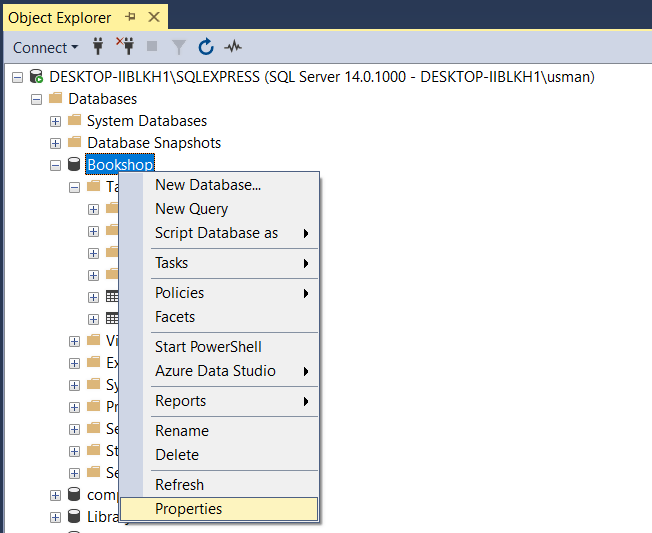The image size is (652, 533).
Task: Click the Stop square icon in toolbar
Action: pos(152,47)
